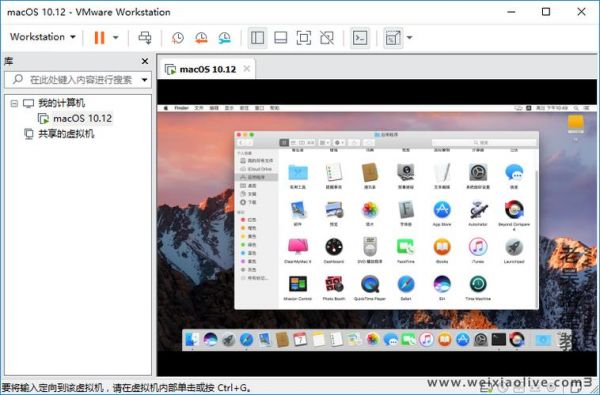Revert to snapshot toolbar icon
The image size is (600, 395).
click(x=201, y=38)
